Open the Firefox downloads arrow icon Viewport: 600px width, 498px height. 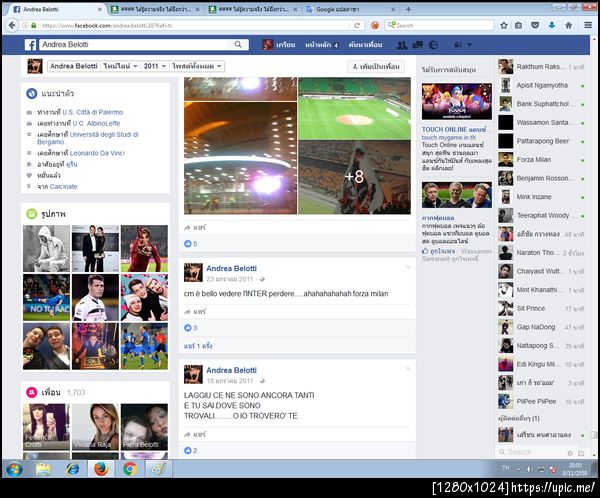pos(552,25)
